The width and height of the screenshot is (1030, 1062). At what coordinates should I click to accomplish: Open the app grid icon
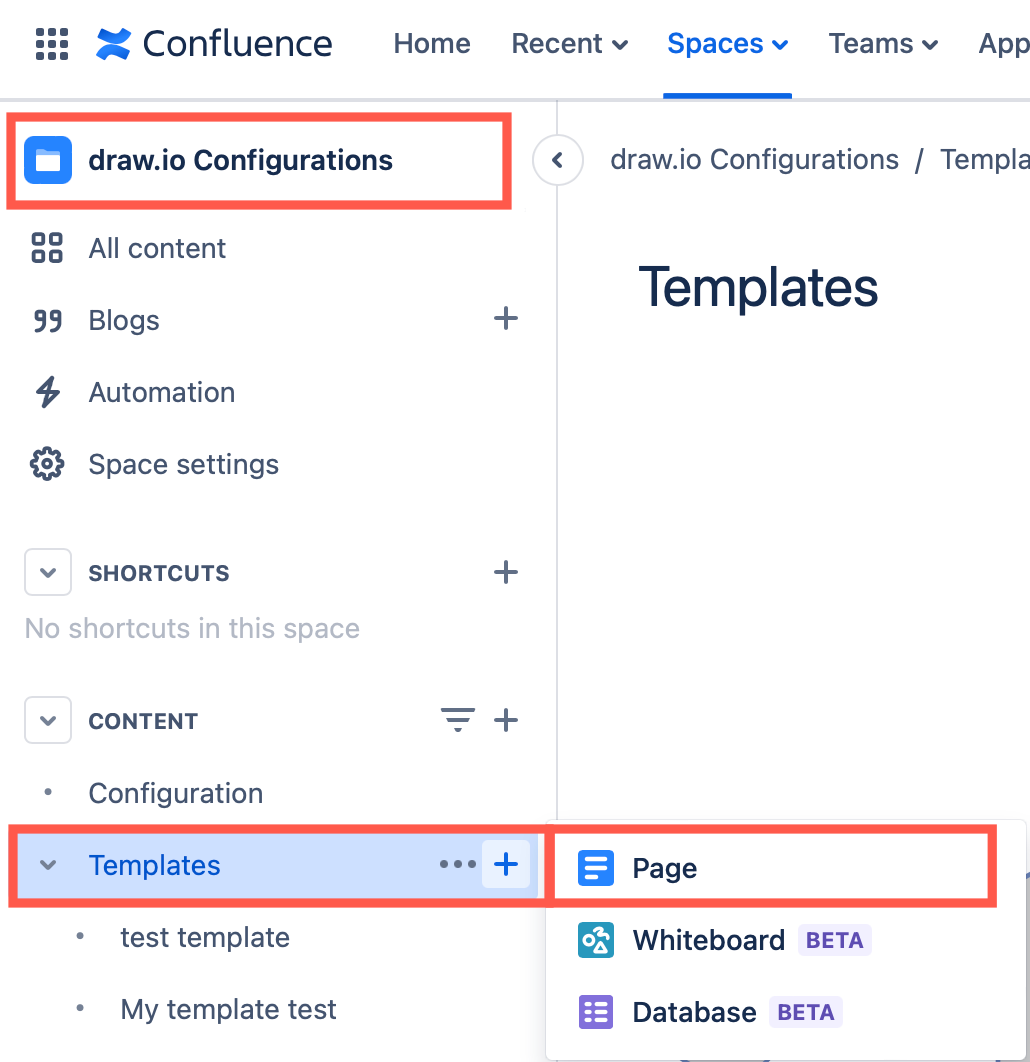click(51, 43)
